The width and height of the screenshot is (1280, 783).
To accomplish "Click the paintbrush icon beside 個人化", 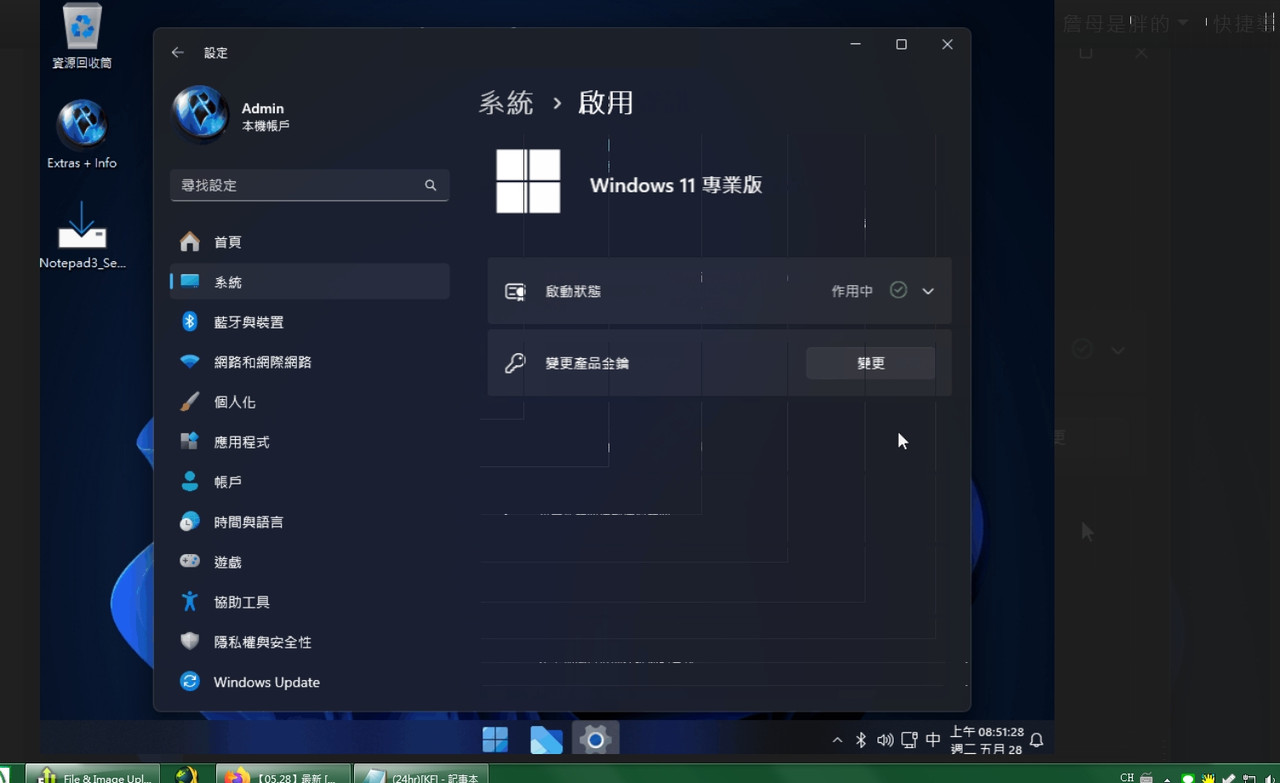I will (189, 401).
